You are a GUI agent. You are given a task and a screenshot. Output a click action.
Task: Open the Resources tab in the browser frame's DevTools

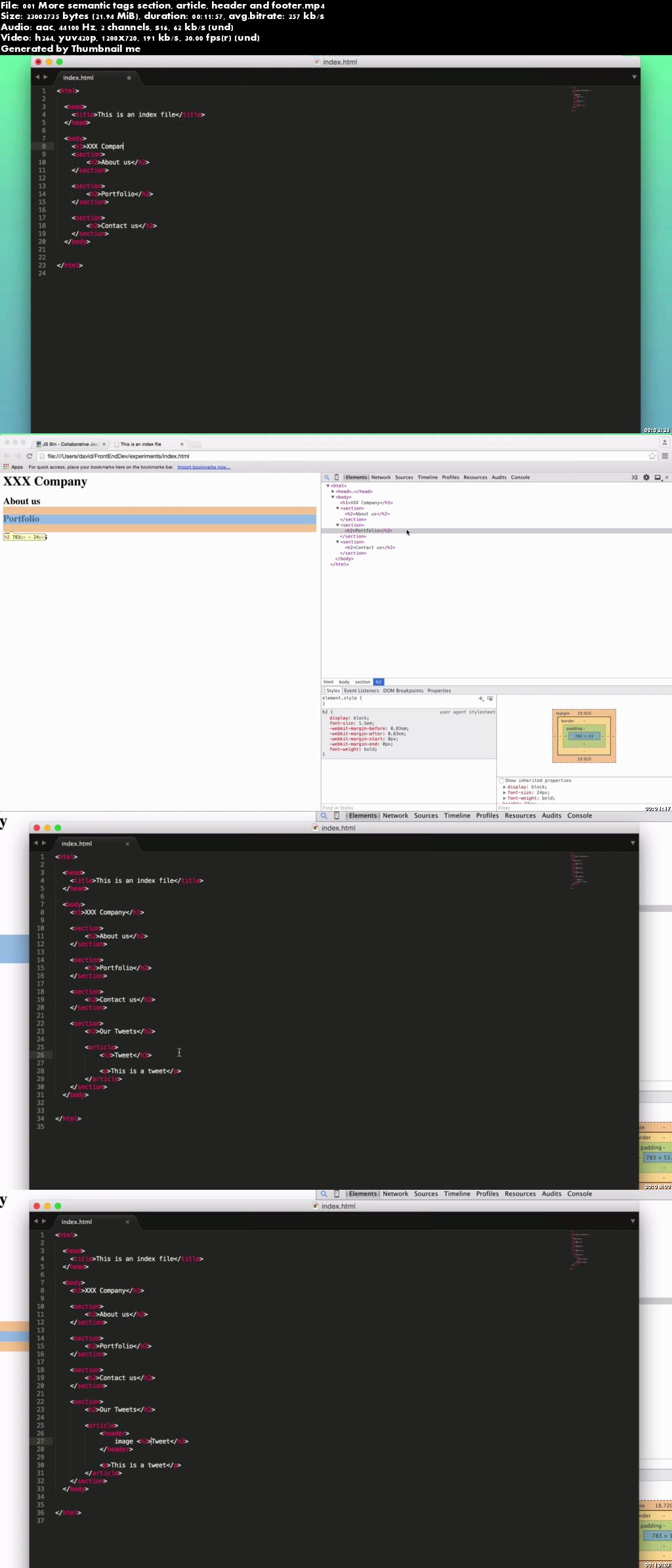tap(476, 477)
